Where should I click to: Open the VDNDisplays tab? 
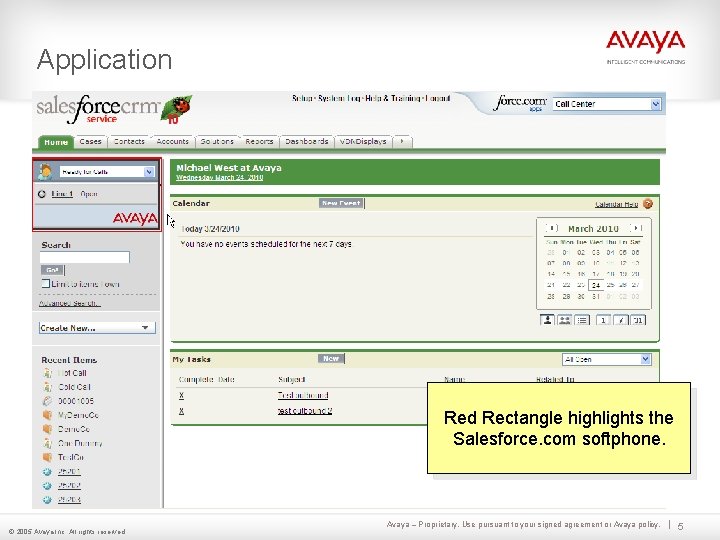(x=363, y=141)
